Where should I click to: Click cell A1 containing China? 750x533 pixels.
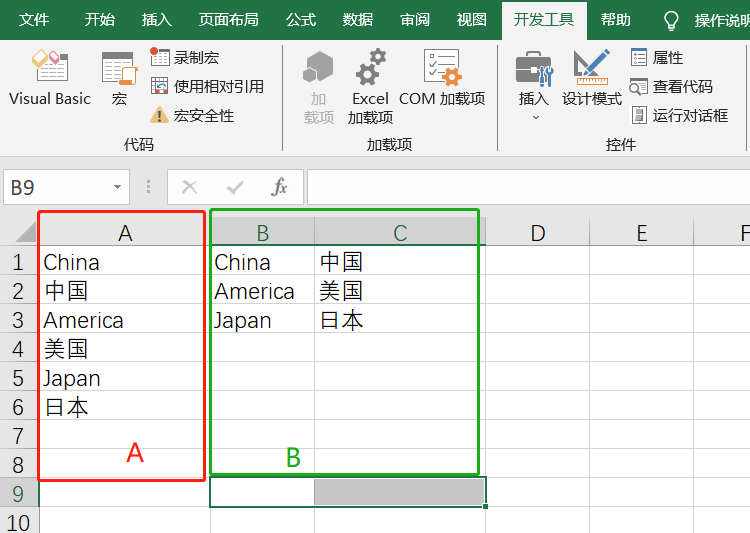pos(124,261)
